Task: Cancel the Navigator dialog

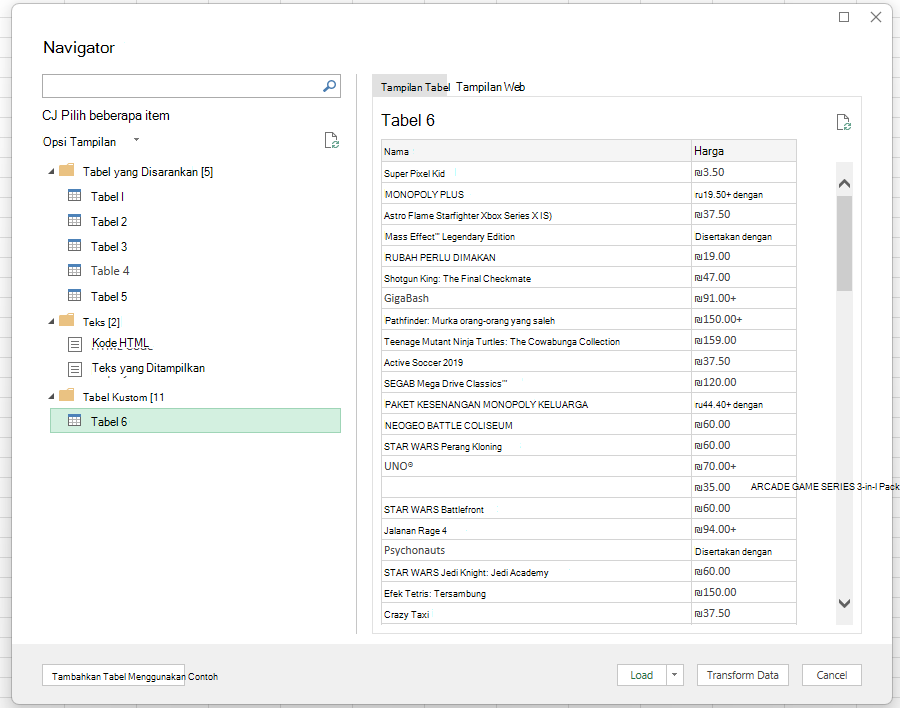Action: [x=832, y=675]
